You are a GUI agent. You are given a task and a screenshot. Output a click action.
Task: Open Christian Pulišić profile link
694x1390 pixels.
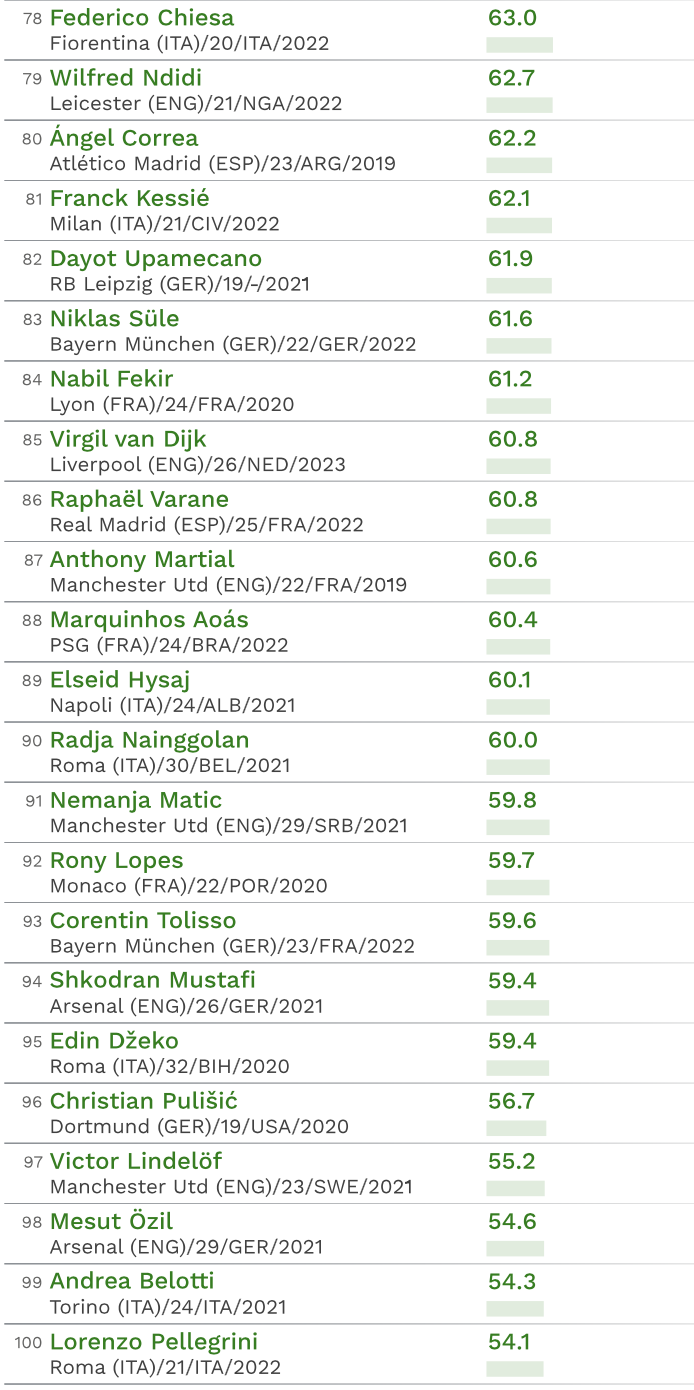(143, 1101)
